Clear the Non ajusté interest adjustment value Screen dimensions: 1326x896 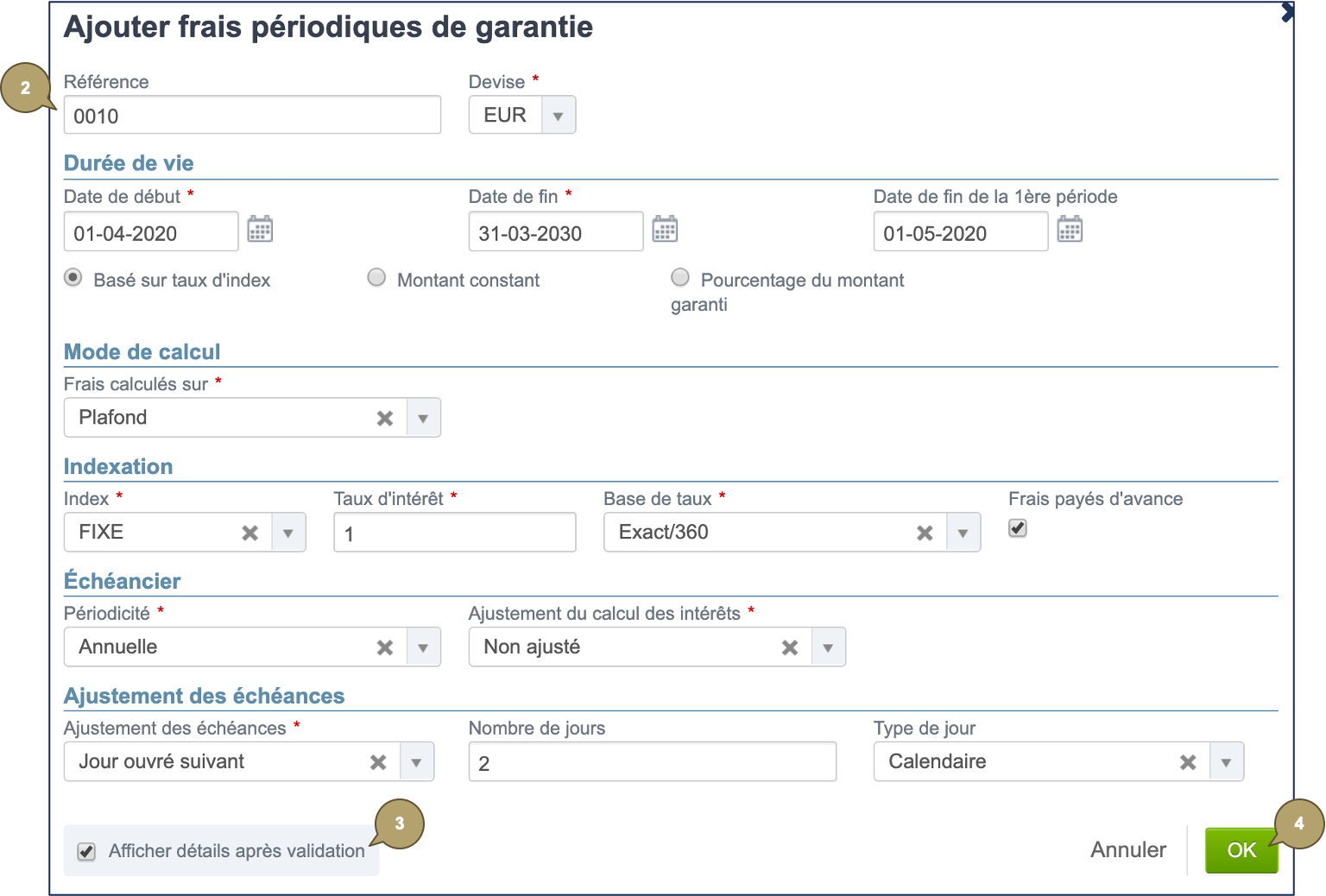(x=789, y=647)
